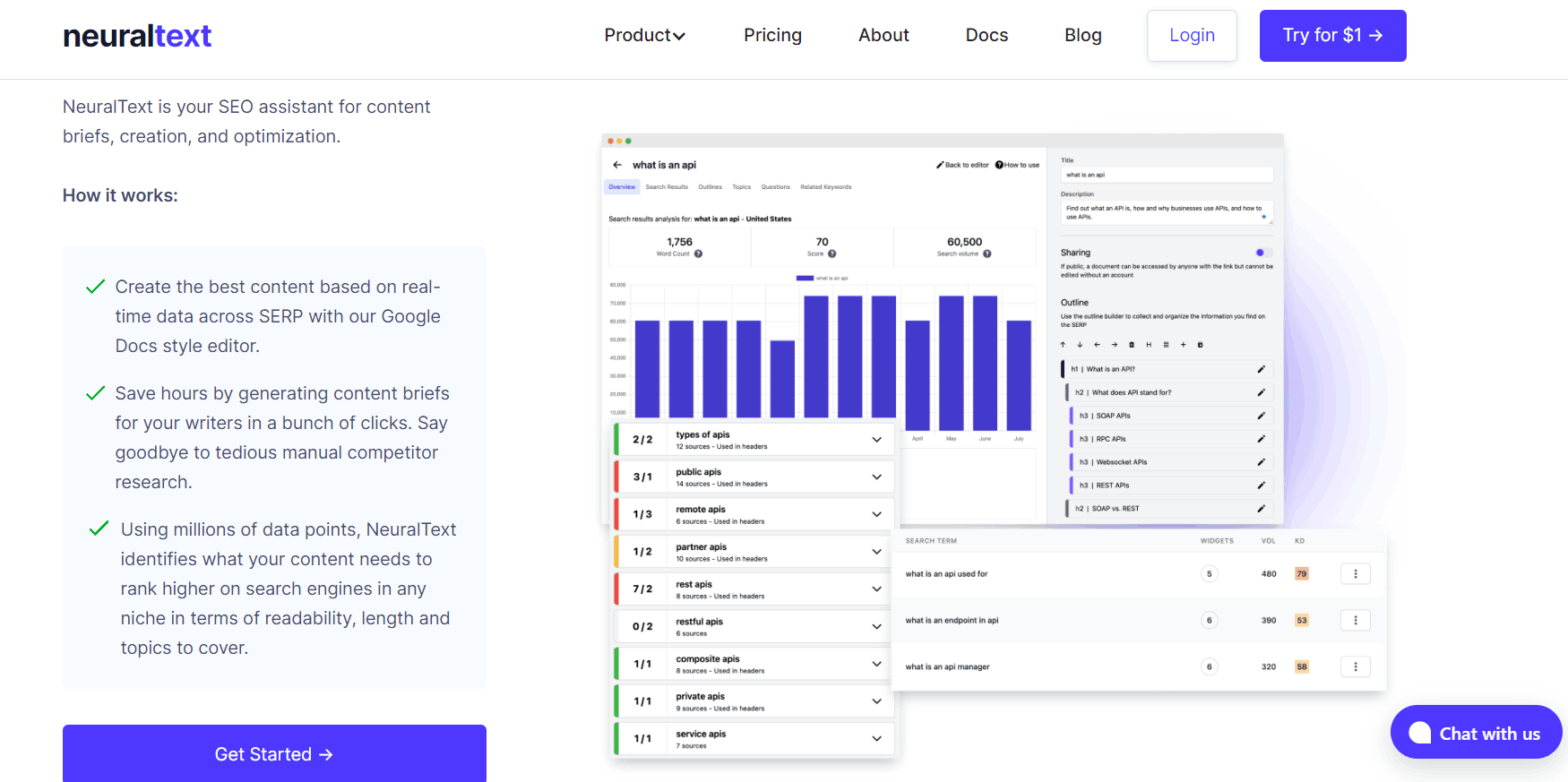Toggle the Sharing switch
Screen dimensions: 1568x782
1263,253
